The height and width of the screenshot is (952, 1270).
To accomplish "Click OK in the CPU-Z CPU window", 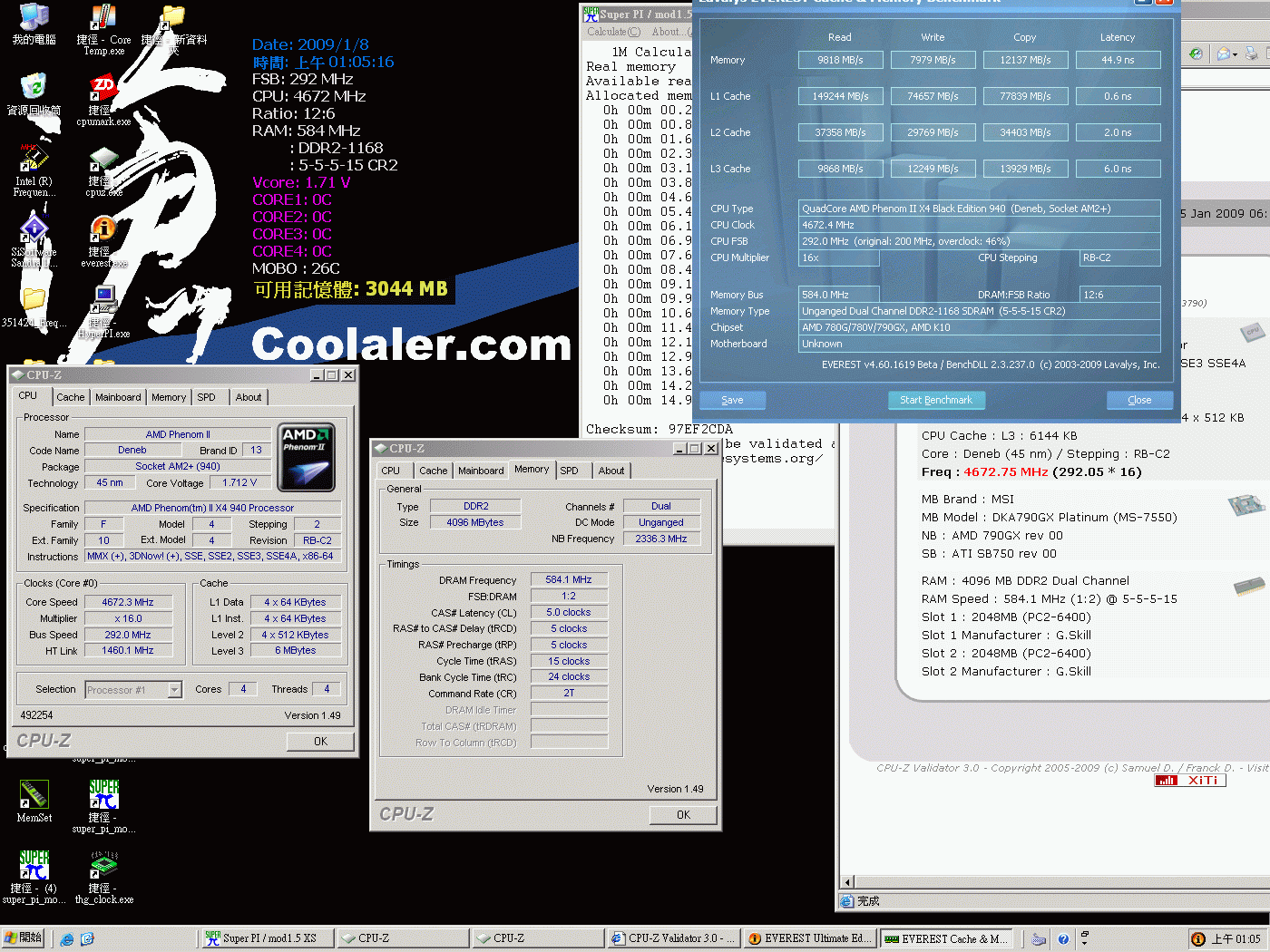I will pos(320,742).
